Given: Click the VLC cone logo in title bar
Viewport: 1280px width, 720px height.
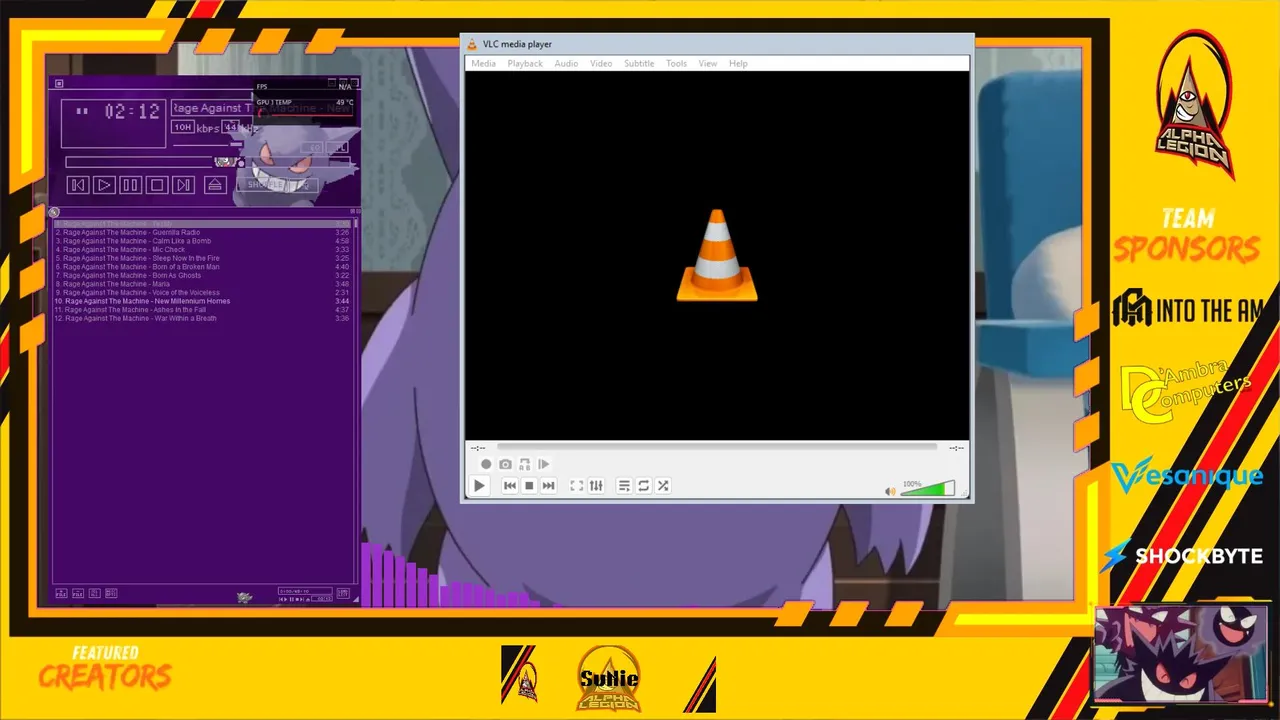Looking at the screenshot, I should [x=472, y=44].
